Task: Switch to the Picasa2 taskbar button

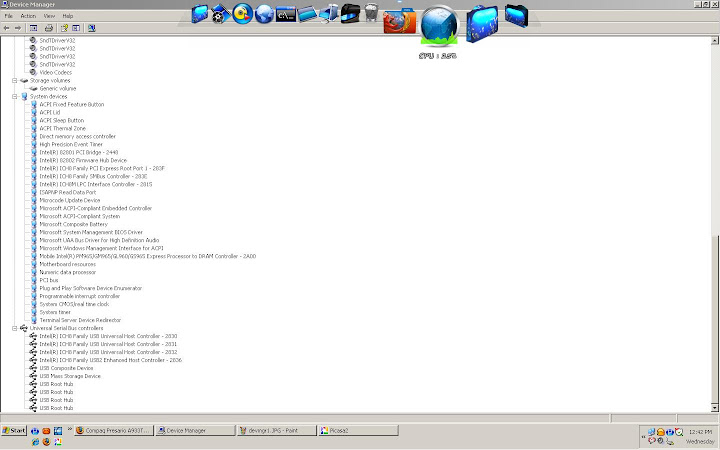Action: pos(358,431)
